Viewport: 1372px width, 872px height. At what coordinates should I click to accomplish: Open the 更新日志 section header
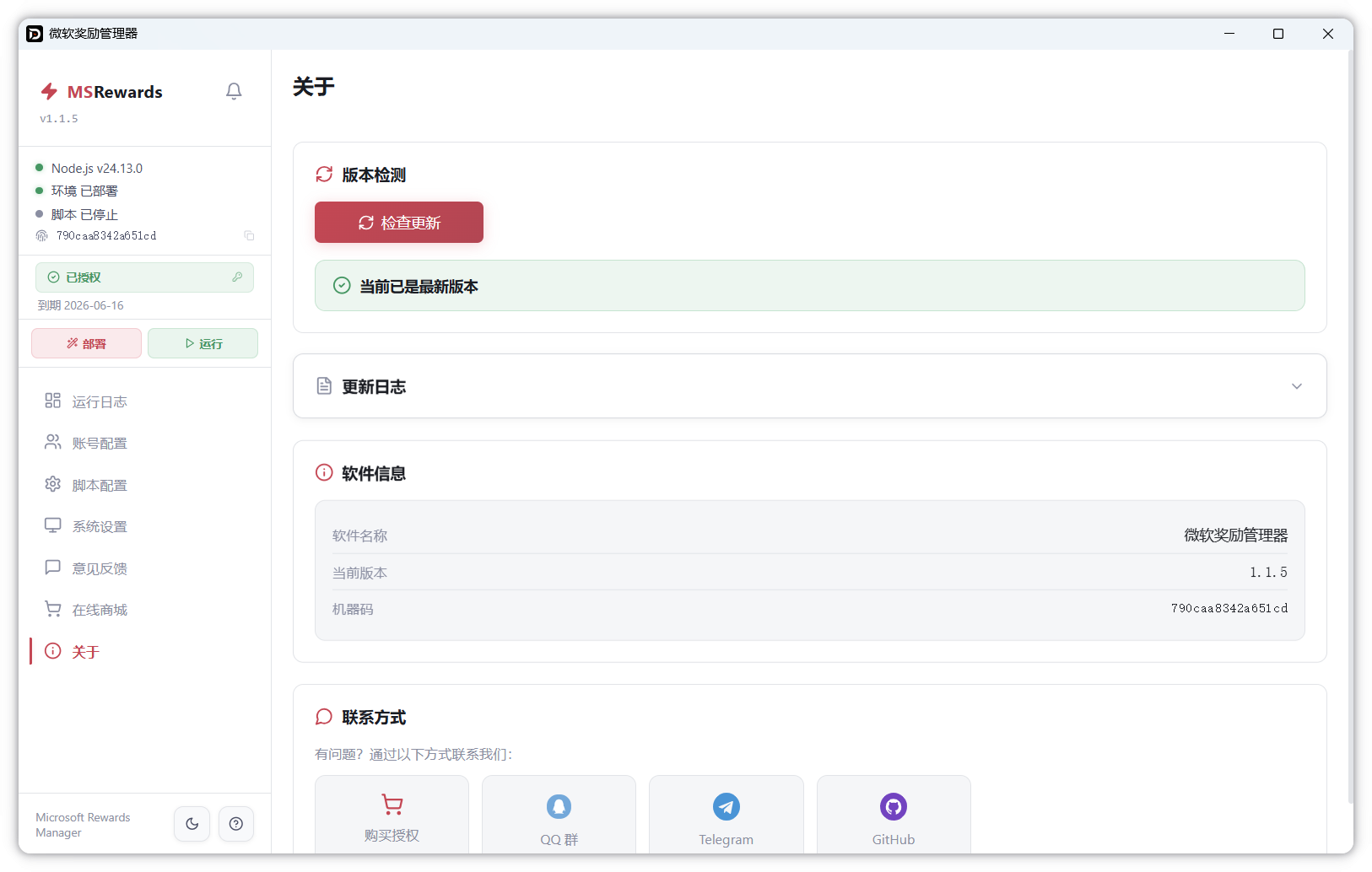[x=810, y=386]
